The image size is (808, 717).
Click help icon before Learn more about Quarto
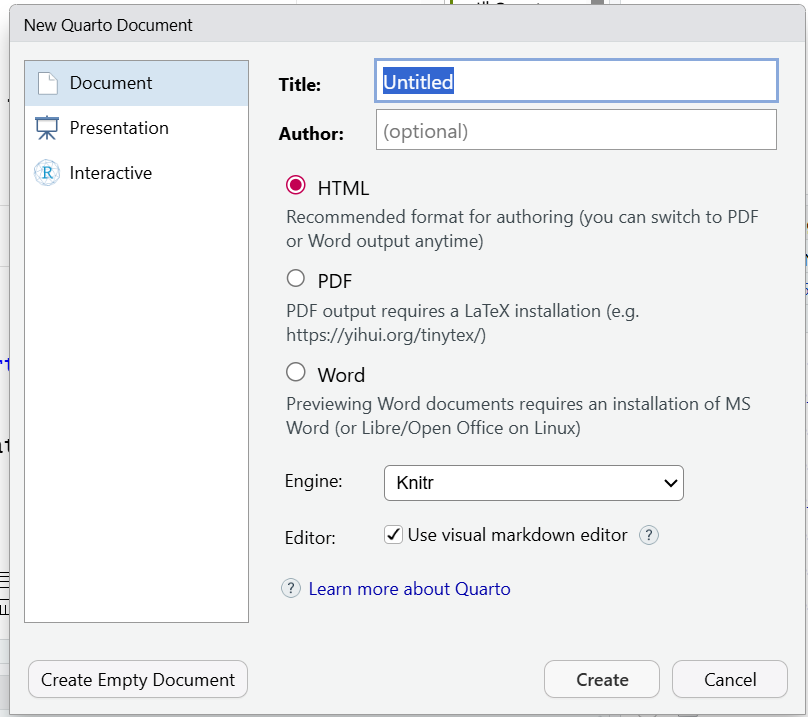click(x=291, y=588)
